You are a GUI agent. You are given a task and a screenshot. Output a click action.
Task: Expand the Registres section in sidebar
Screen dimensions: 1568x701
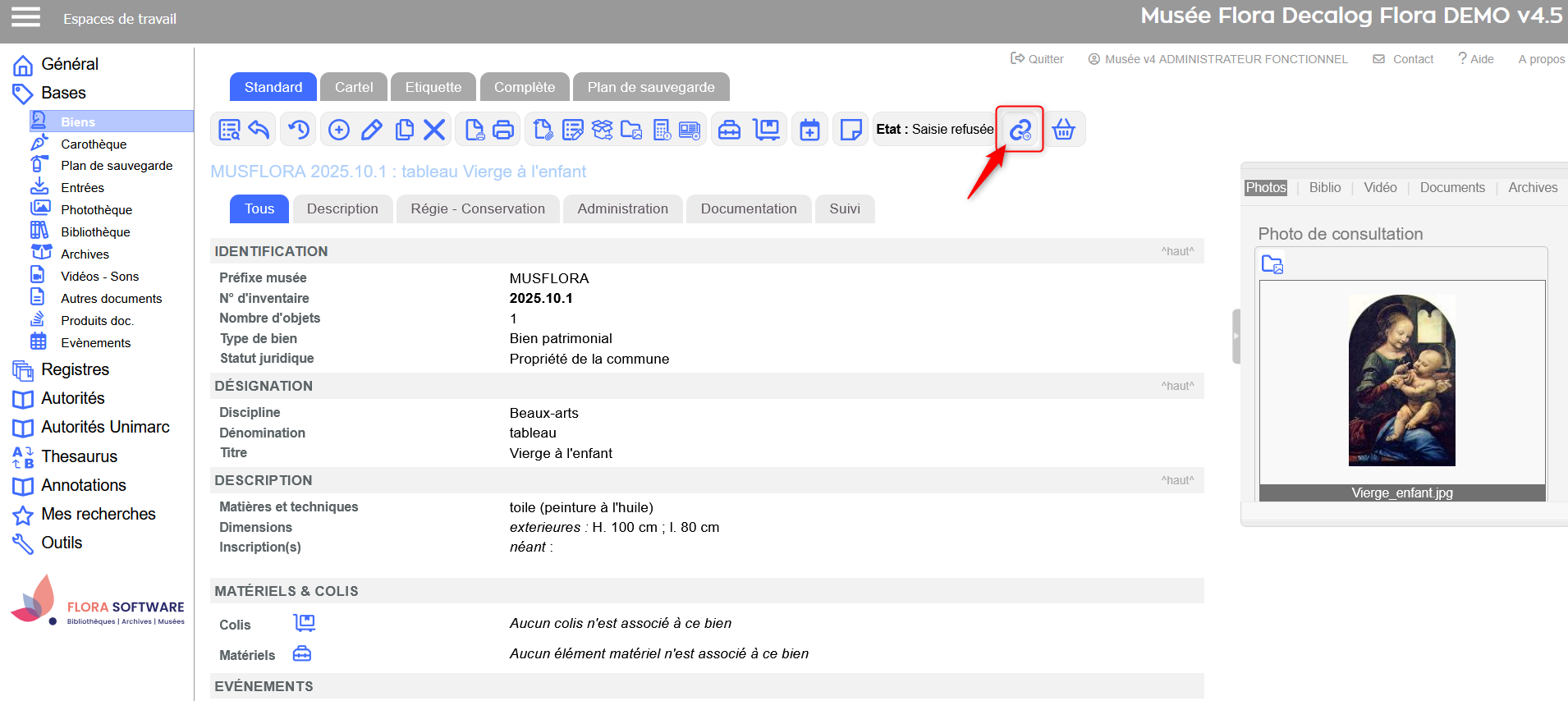coord(75,370)
